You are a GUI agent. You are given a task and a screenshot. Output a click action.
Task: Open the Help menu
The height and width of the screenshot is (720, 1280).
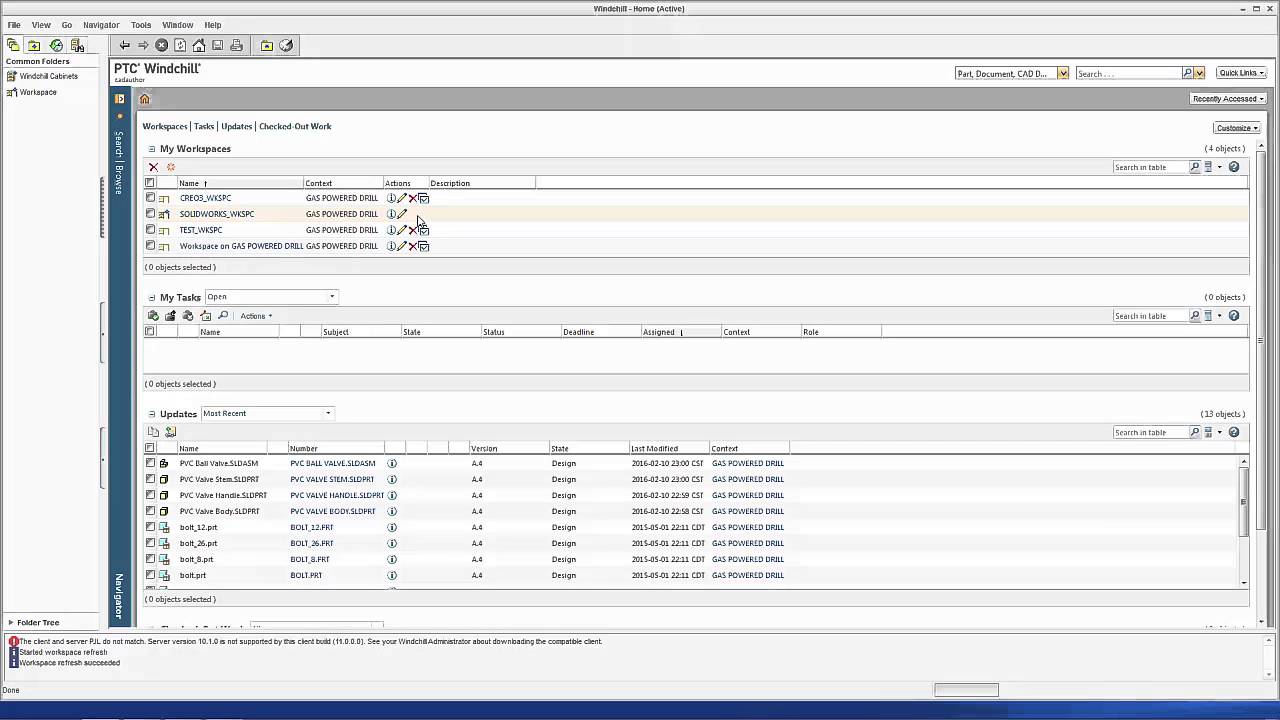[213, 25]
